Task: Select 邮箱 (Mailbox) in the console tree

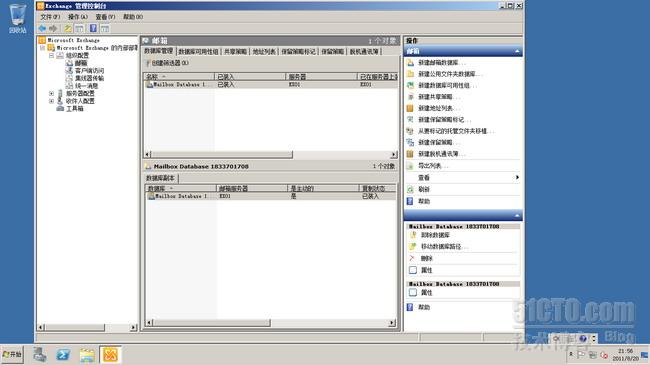Action: click(x=81, y=63)
